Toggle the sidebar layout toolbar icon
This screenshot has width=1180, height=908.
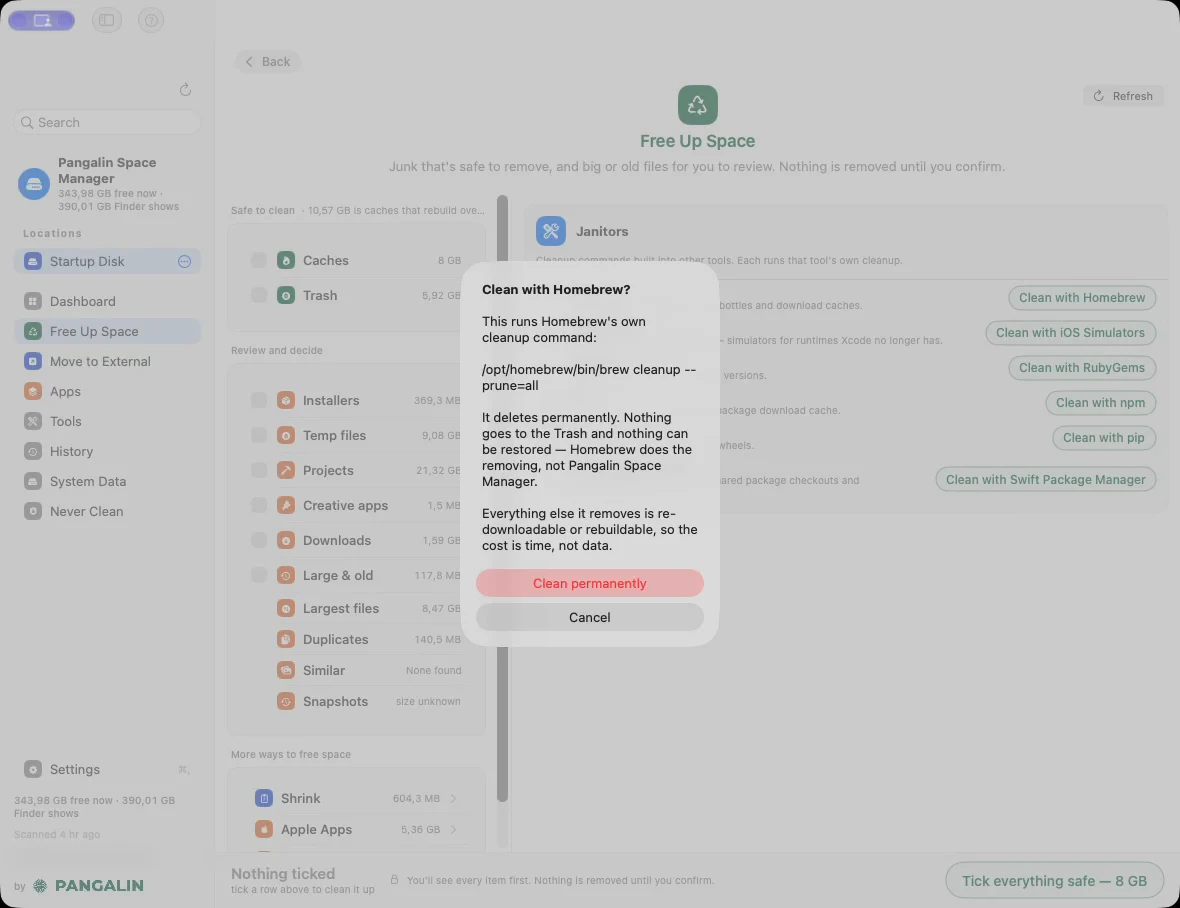(107, 20)
